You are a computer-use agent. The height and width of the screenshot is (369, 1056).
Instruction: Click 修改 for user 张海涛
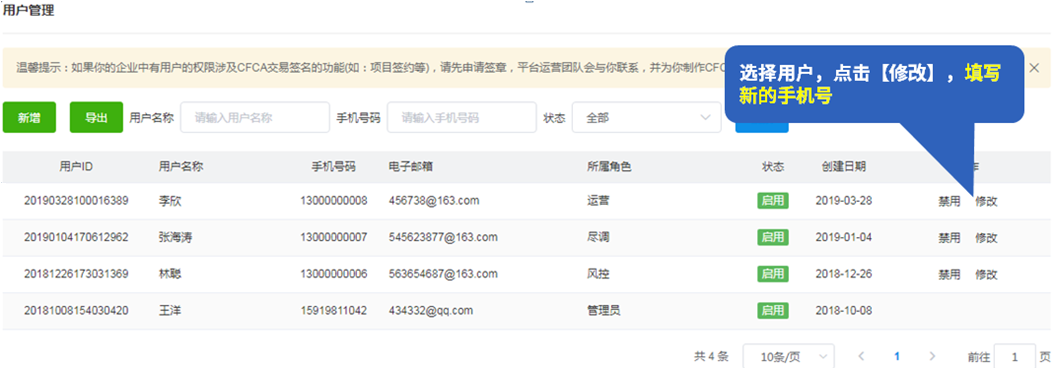[987, 238]
